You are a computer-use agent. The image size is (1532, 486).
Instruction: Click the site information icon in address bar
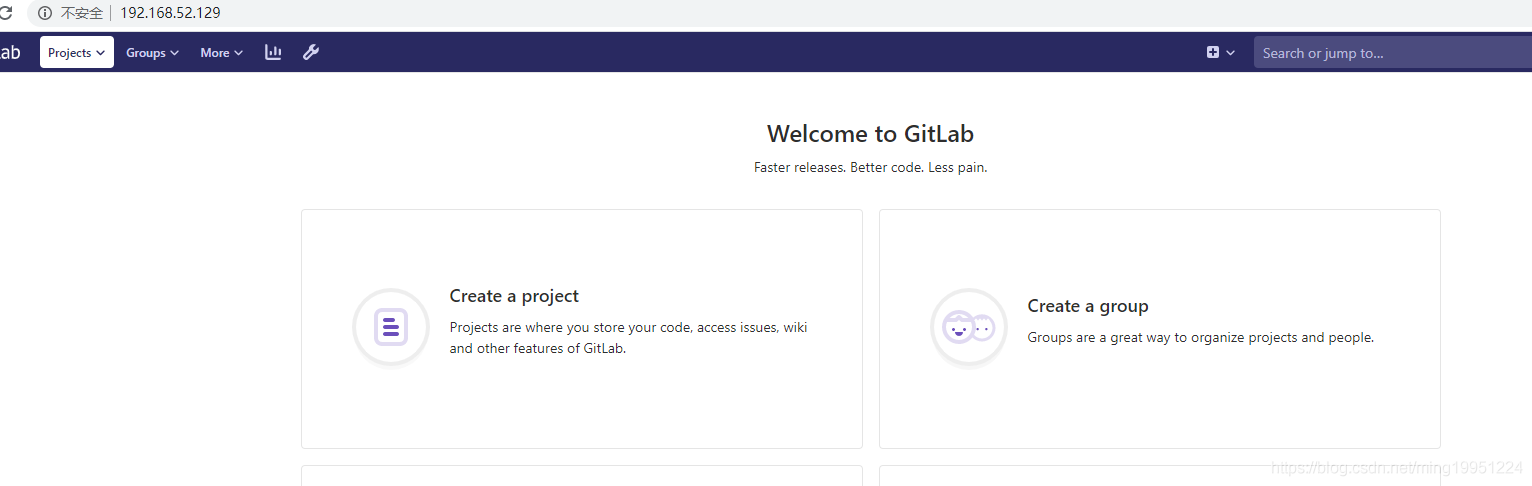pos(44,13)
